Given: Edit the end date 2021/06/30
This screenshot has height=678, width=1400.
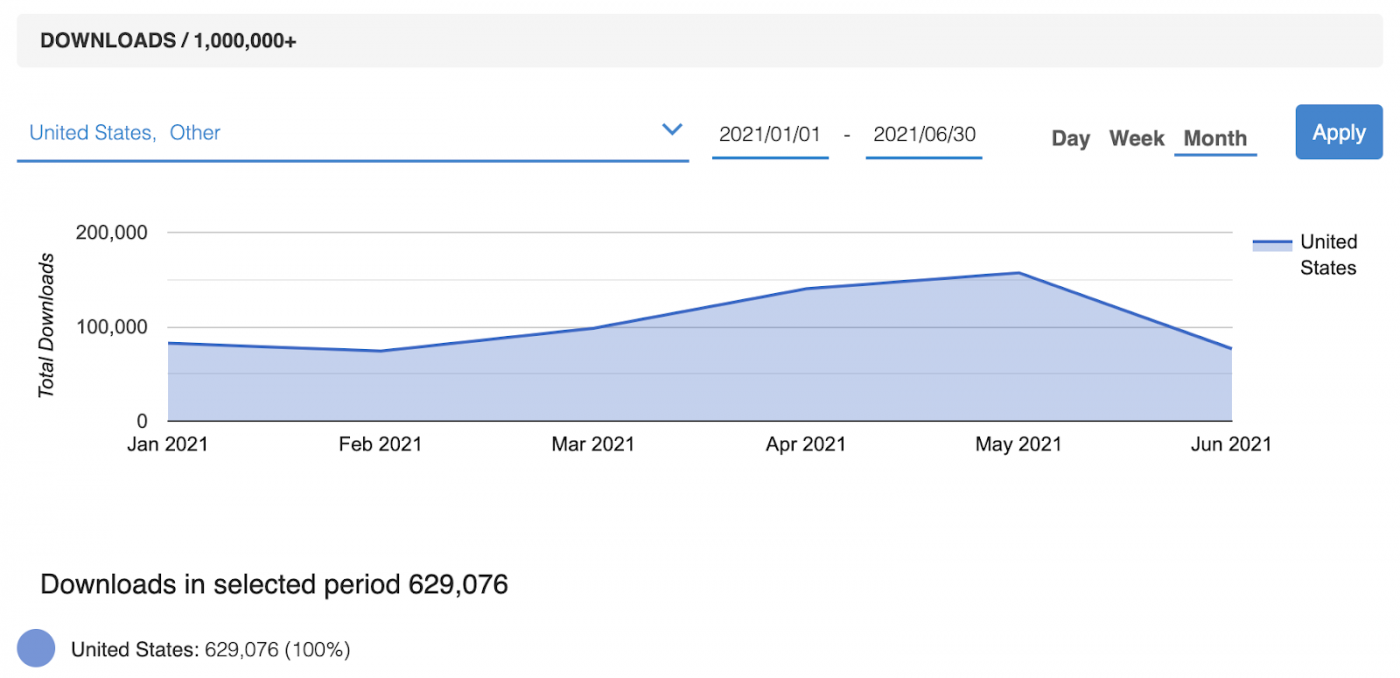Looking at the screenshot, I should (924, 134).
